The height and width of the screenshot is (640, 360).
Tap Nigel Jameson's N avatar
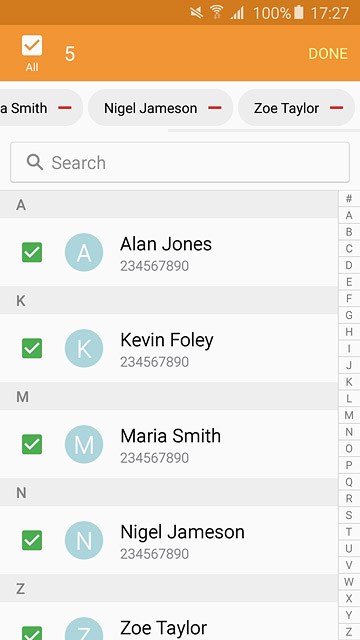point(84,540)
